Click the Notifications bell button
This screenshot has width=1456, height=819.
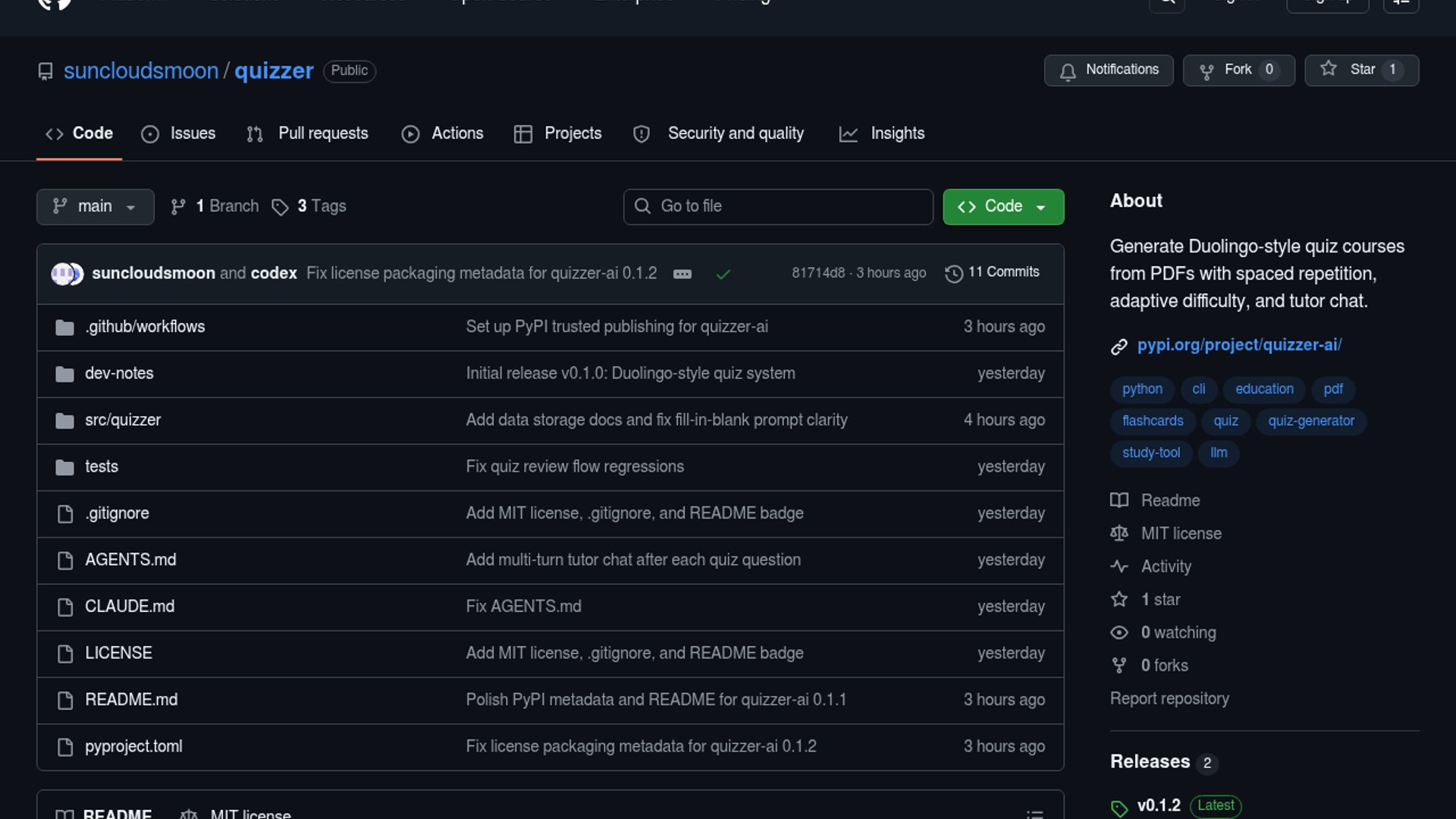click(1108, 70)
